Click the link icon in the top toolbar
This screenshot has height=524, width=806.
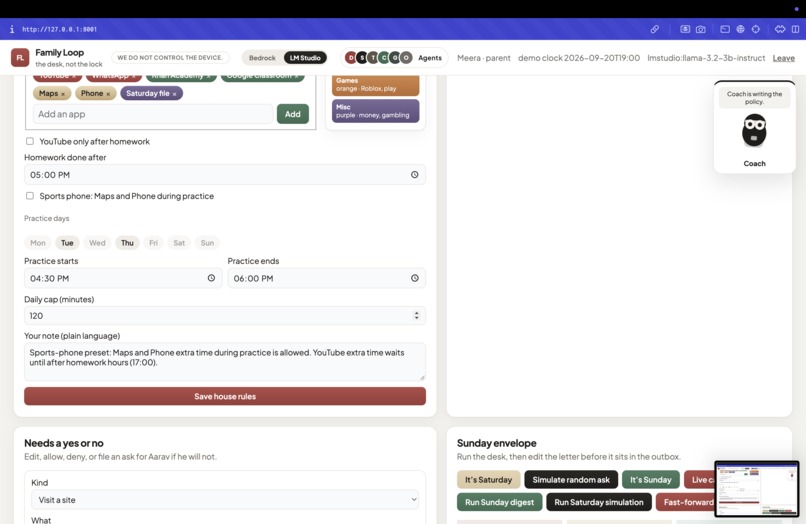coord(654,29)
